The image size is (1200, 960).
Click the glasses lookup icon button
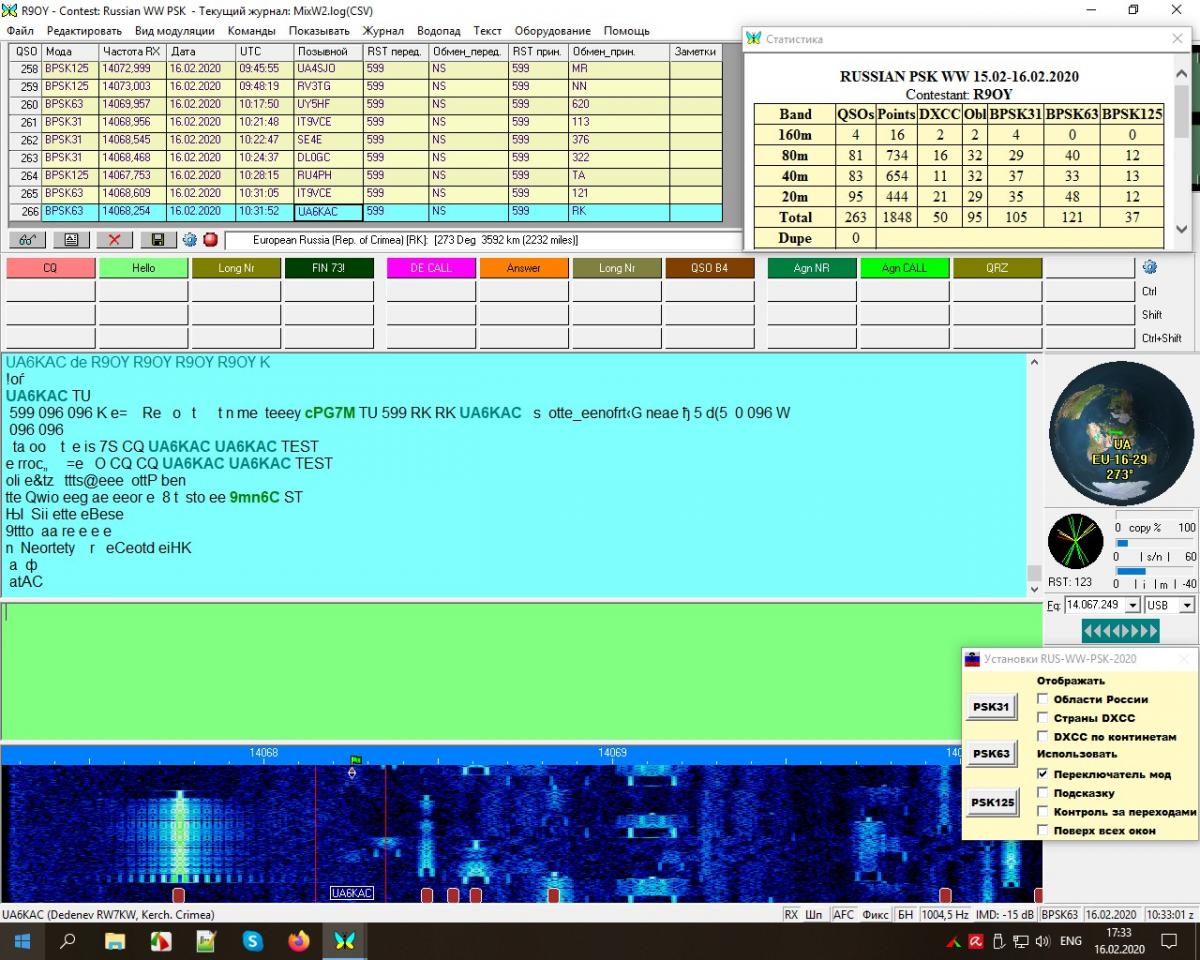pos(27,240)
